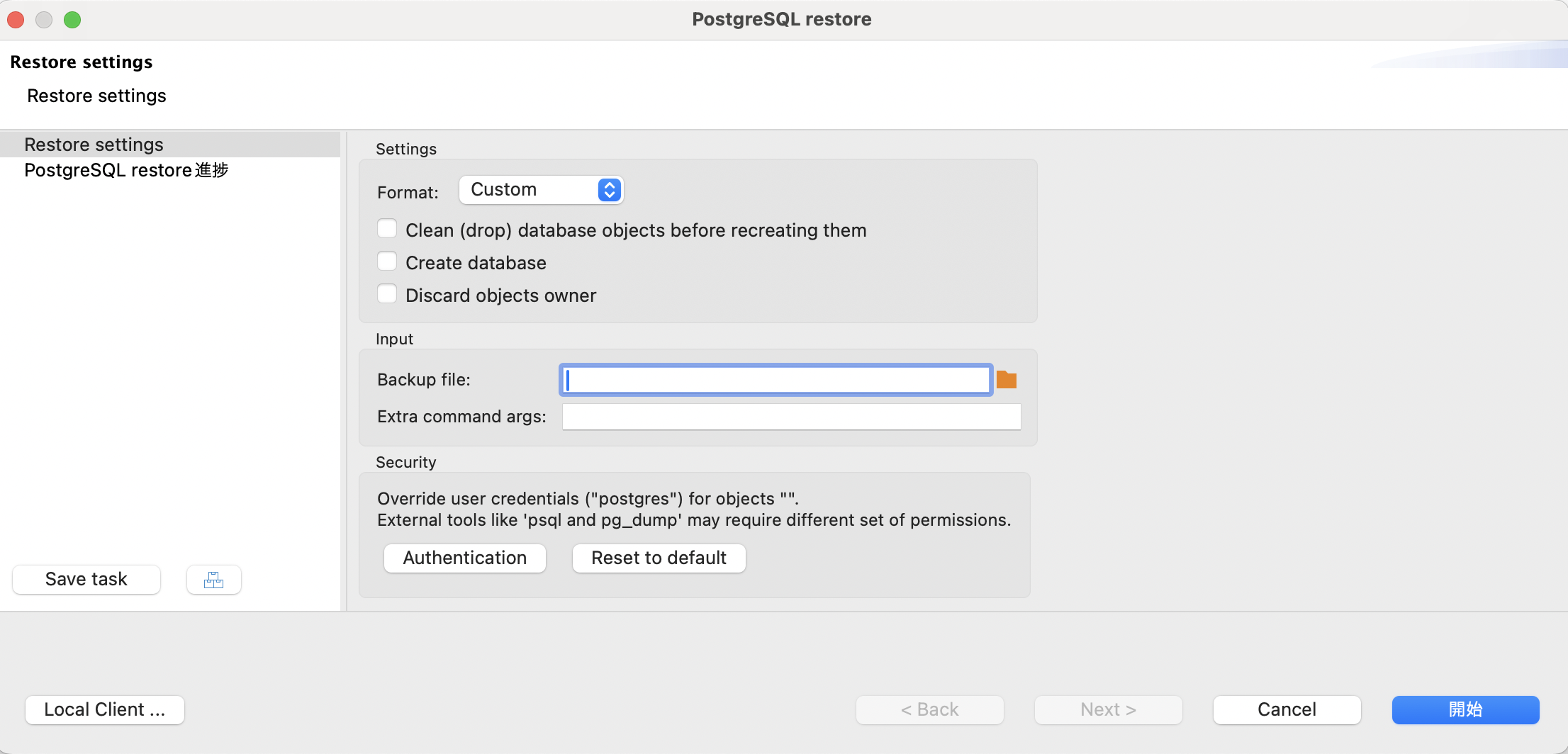
Task: Select 'Restore settings' in the left panel
Action: [x=94, y=145]
